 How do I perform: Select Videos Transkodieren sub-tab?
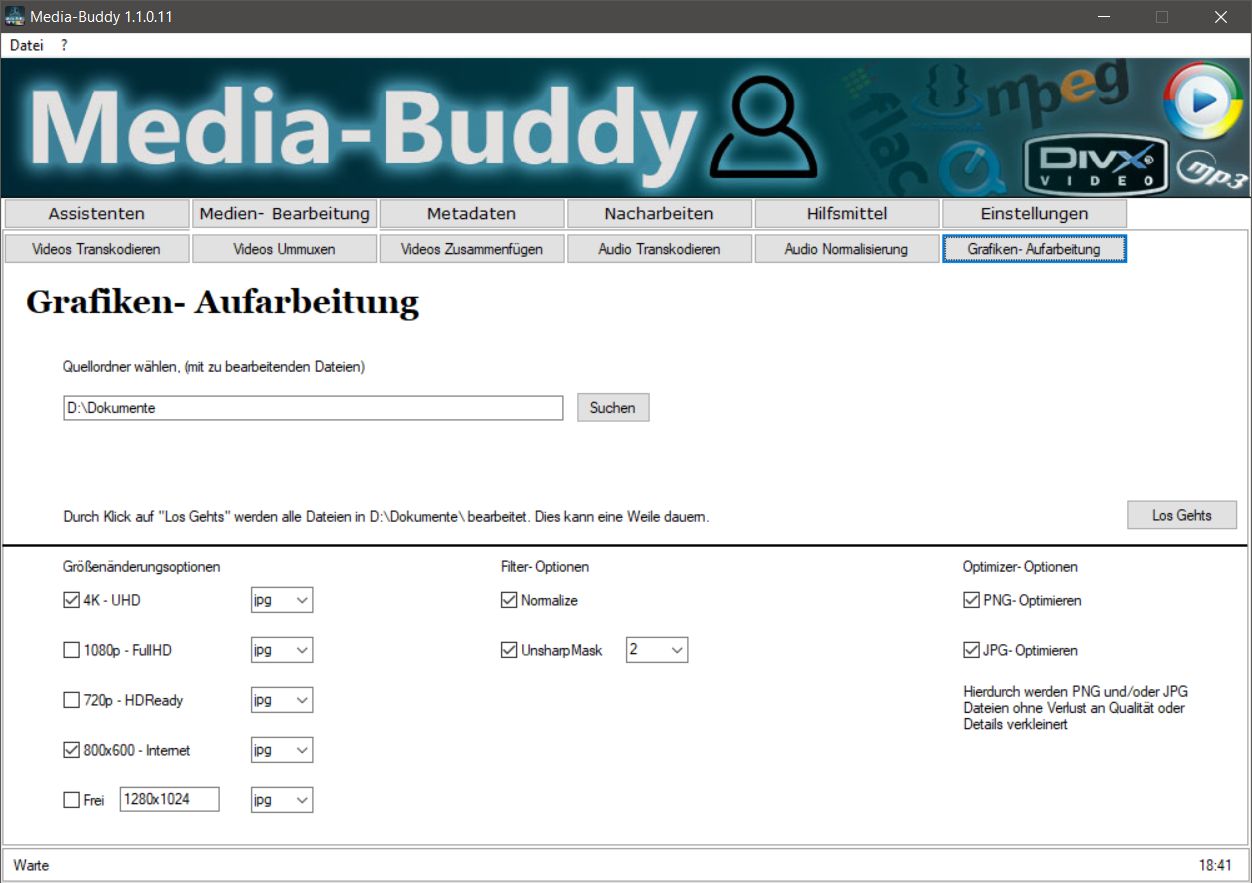click(97, 249)
